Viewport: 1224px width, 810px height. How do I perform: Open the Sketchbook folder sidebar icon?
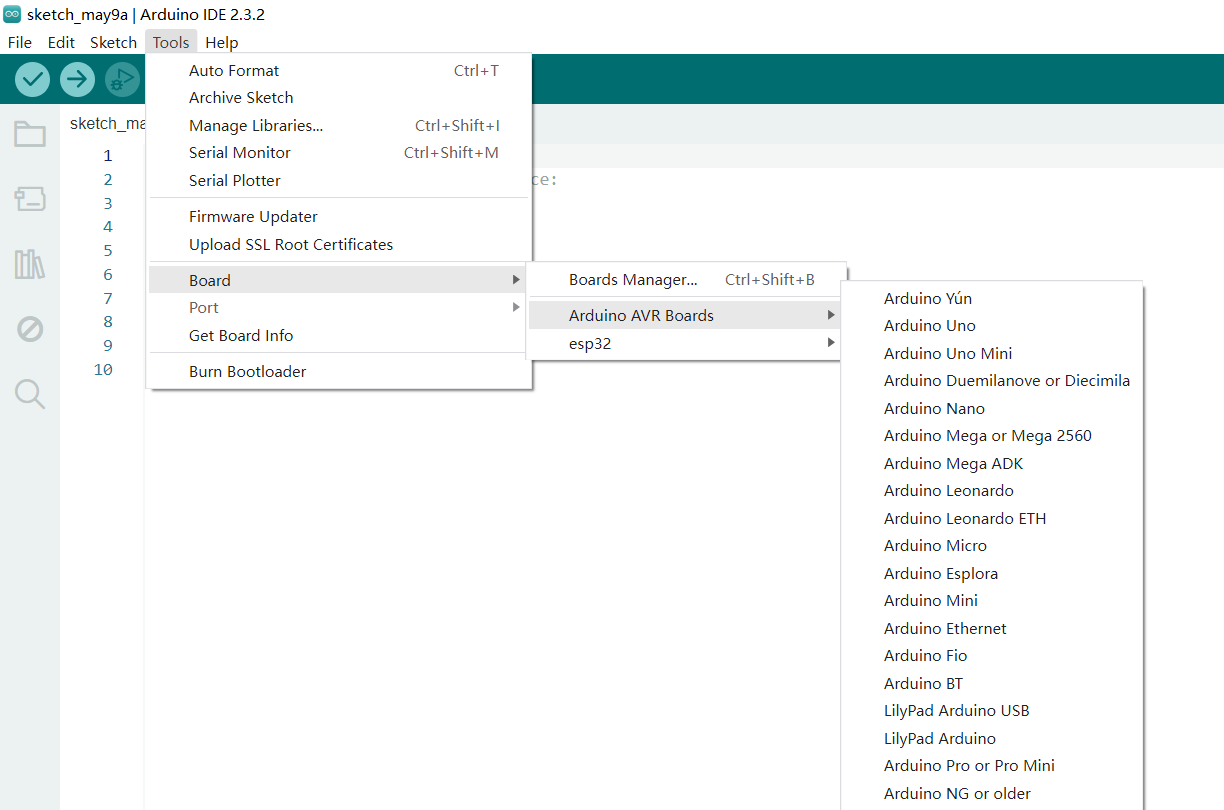tap(30, 134)
